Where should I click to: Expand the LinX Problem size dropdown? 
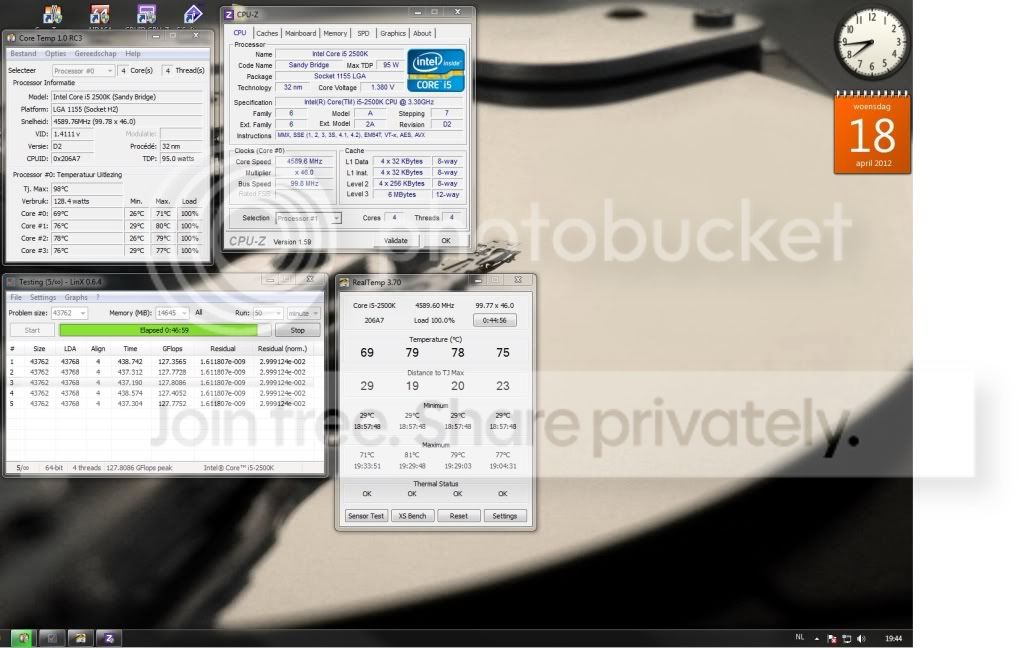click(69, 313)
